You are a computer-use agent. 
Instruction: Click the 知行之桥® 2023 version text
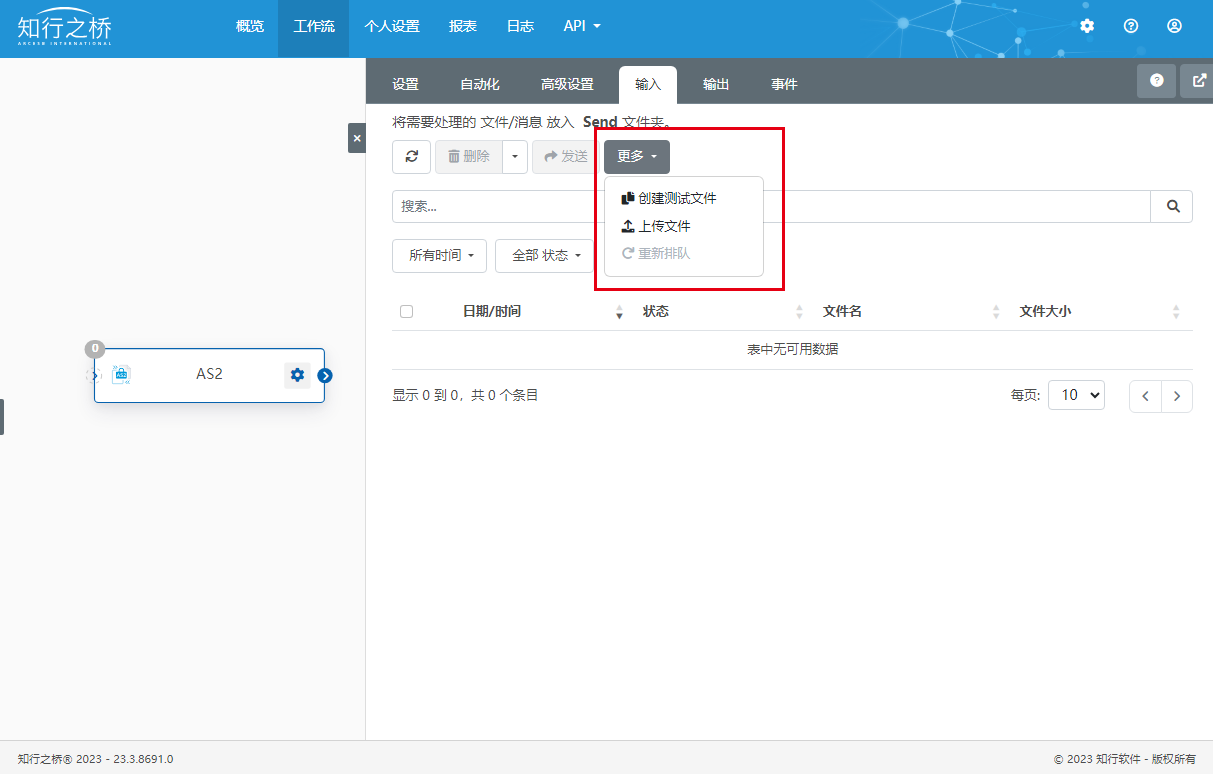click(95, 759)
